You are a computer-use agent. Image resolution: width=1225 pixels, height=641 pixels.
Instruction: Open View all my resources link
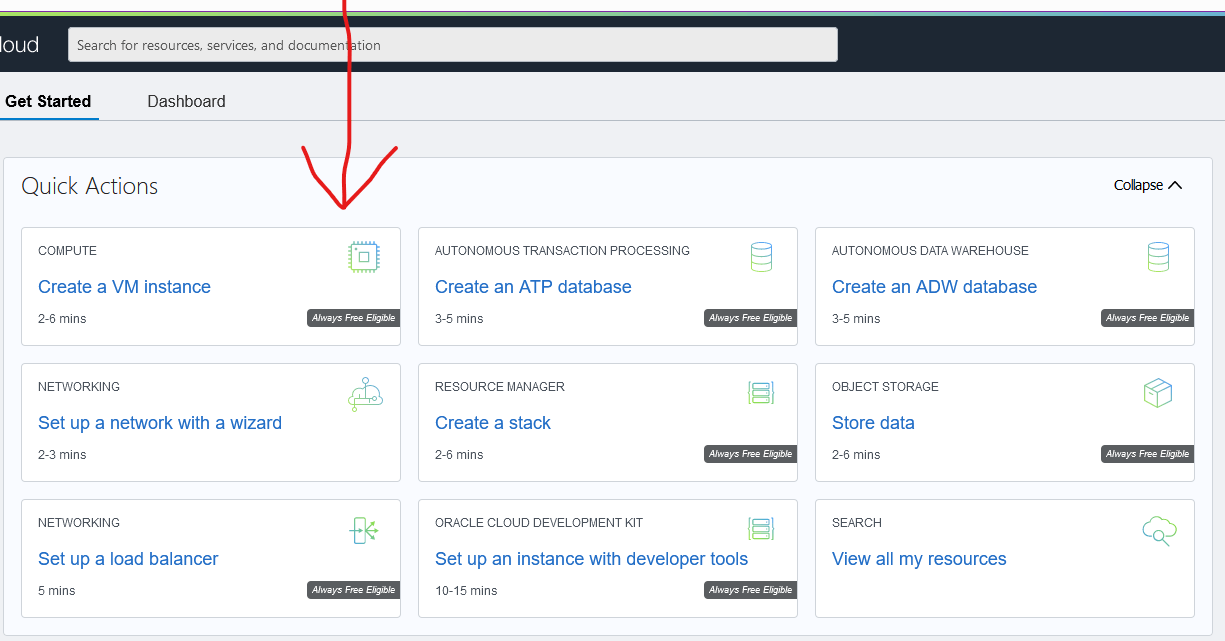point(919,559)
